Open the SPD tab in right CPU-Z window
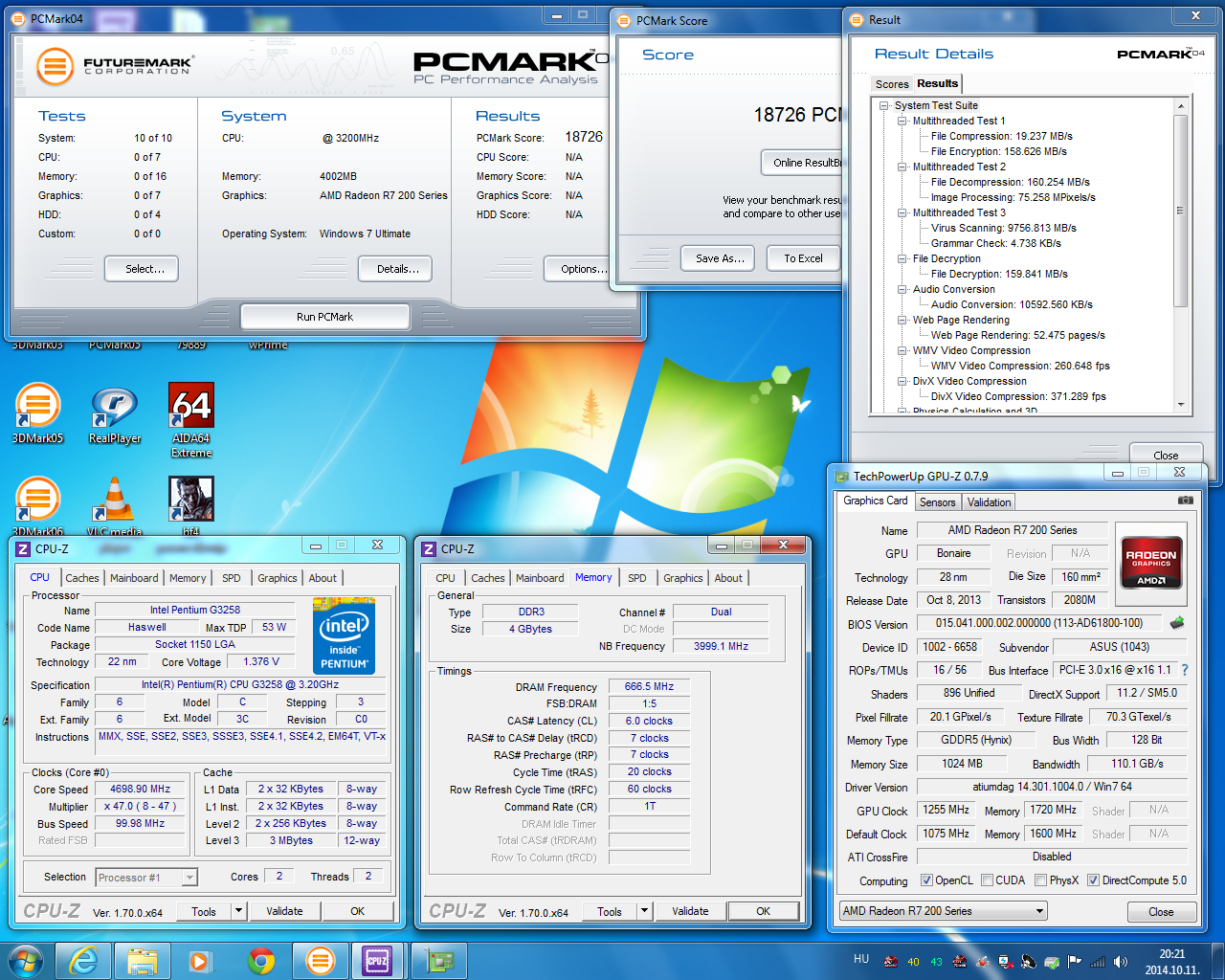The height and width of the screenshot is (980, 1225). click(637, 578)
